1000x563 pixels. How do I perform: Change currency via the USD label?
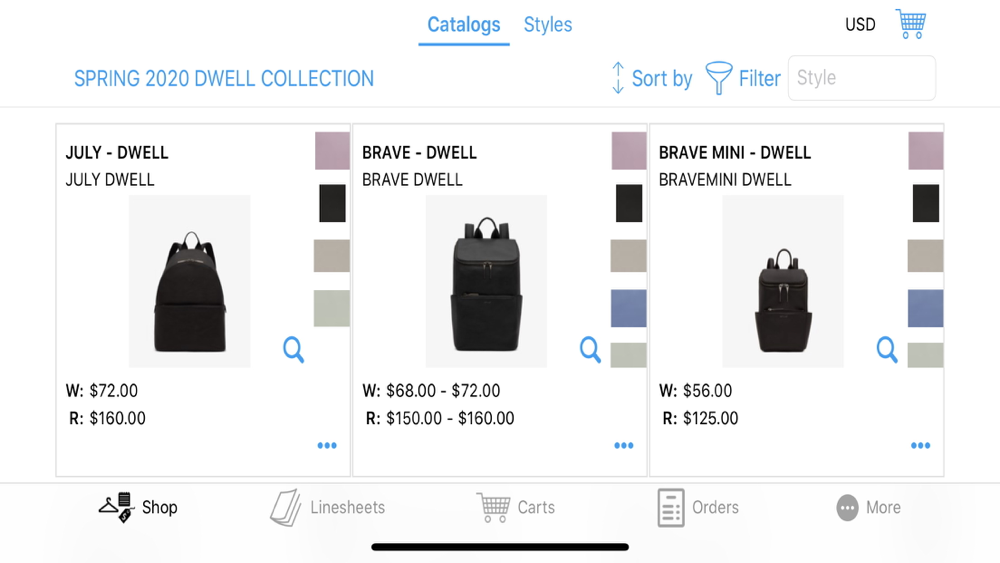[x=860, y=24]
